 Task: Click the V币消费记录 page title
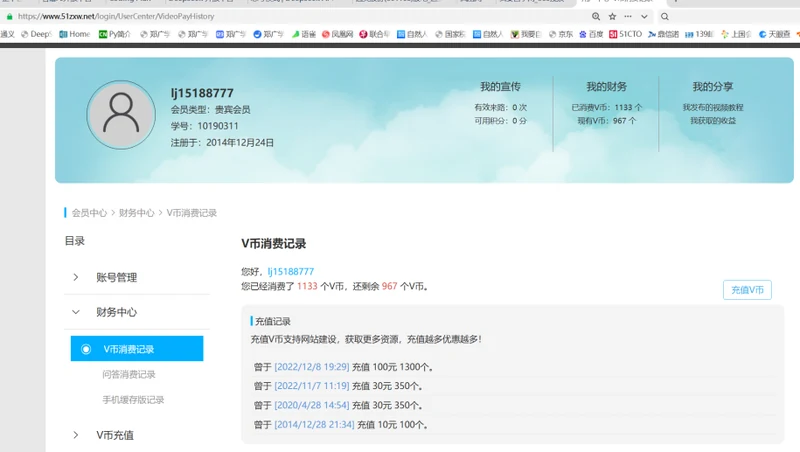(x=273, y=244)
